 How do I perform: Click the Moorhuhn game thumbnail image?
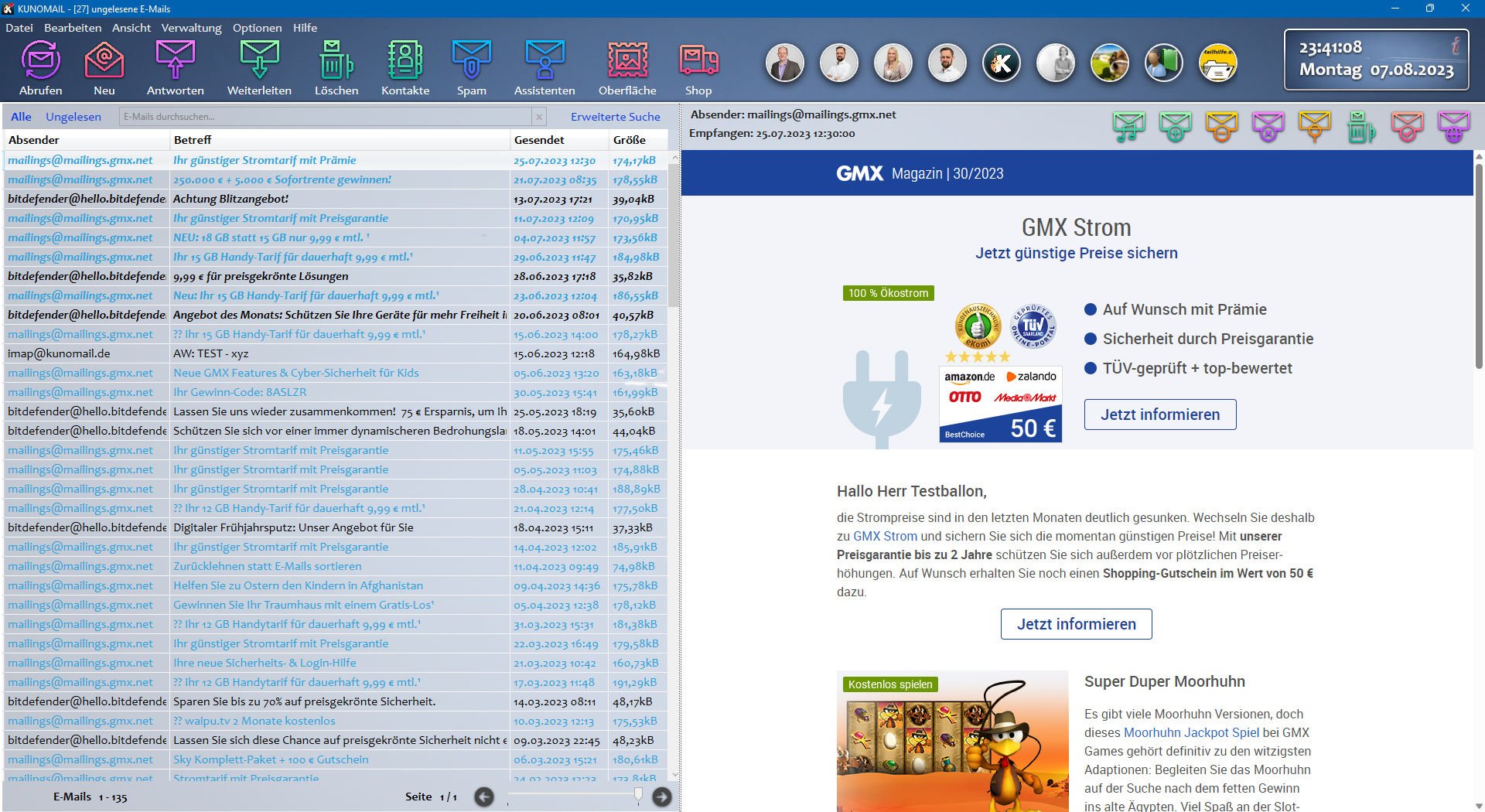click(x=952, y=741)
